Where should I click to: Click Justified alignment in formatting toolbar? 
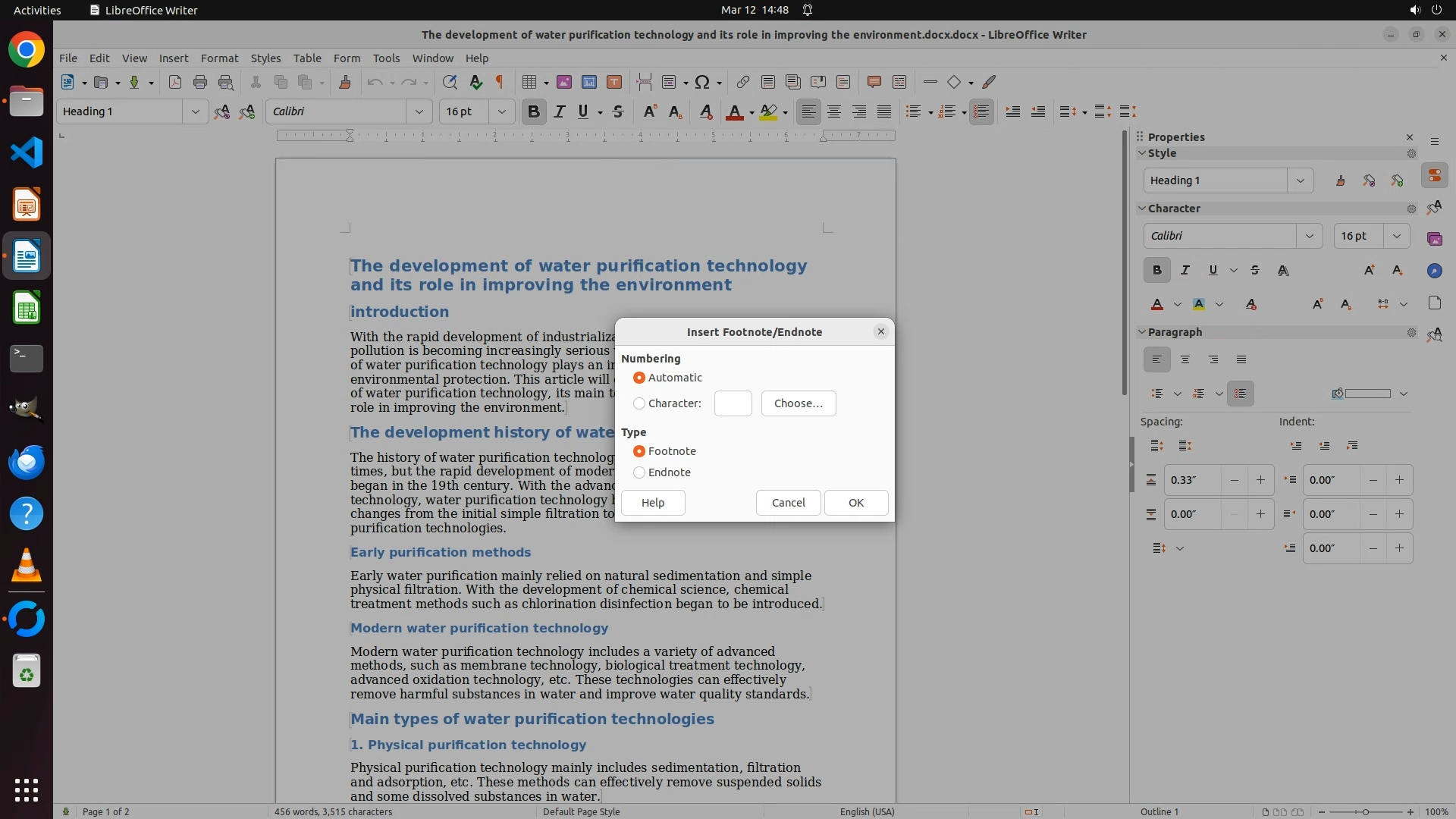884,111
